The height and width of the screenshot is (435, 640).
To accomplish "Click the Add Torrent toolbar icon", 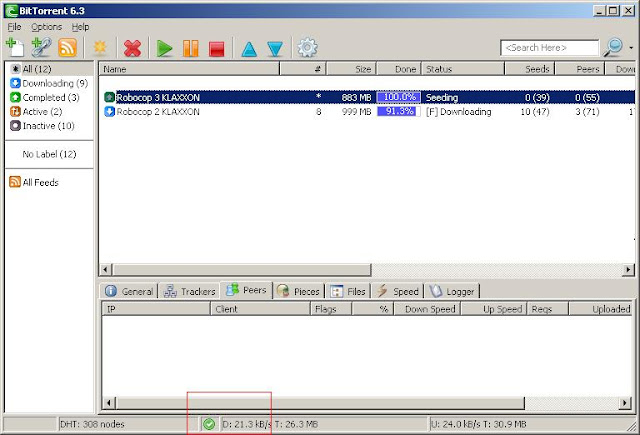I will [16, 48].
